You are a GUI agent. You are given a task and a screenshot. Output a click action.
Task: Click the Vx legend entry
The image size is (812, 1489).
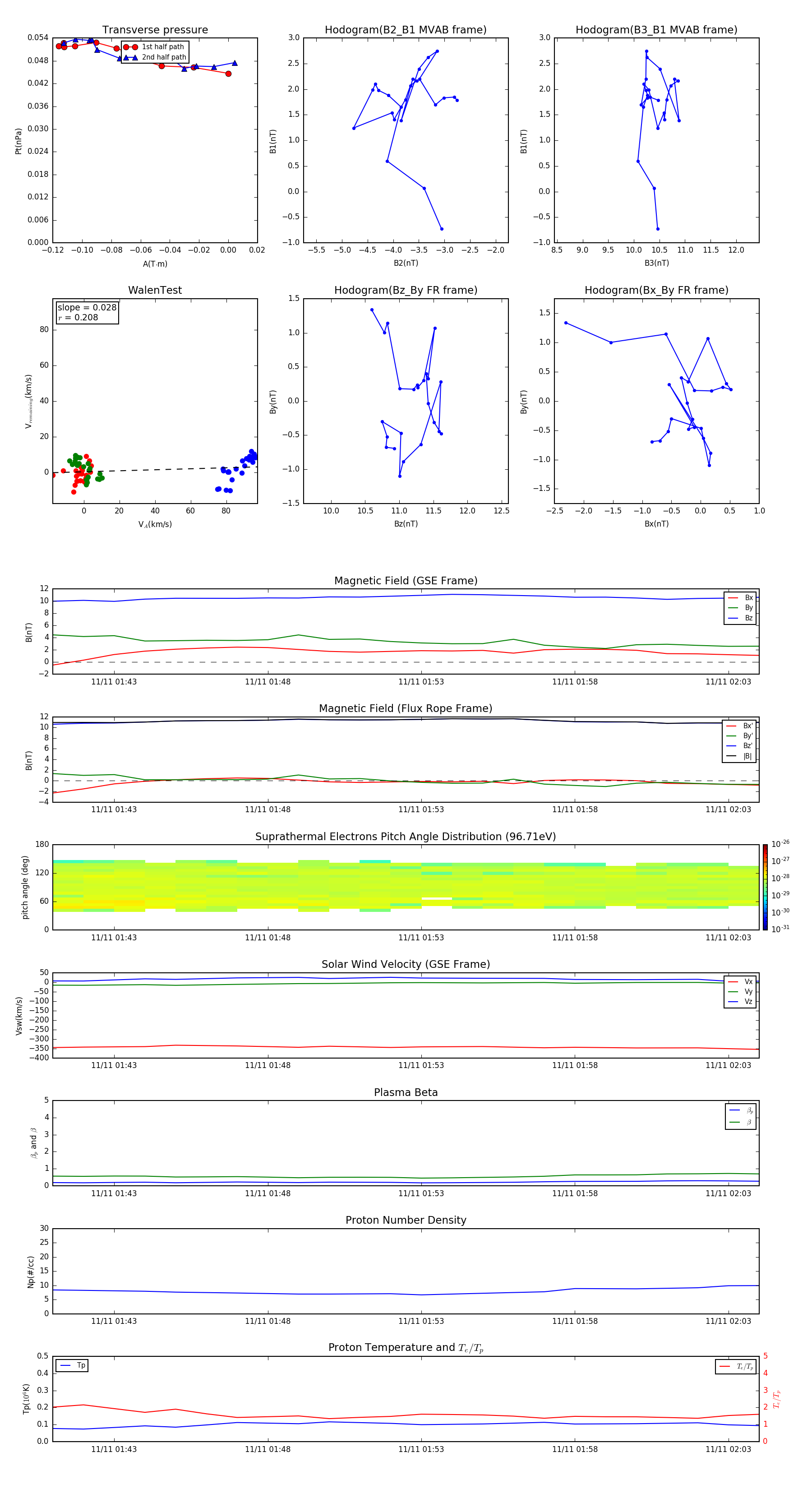coord(740,981)
